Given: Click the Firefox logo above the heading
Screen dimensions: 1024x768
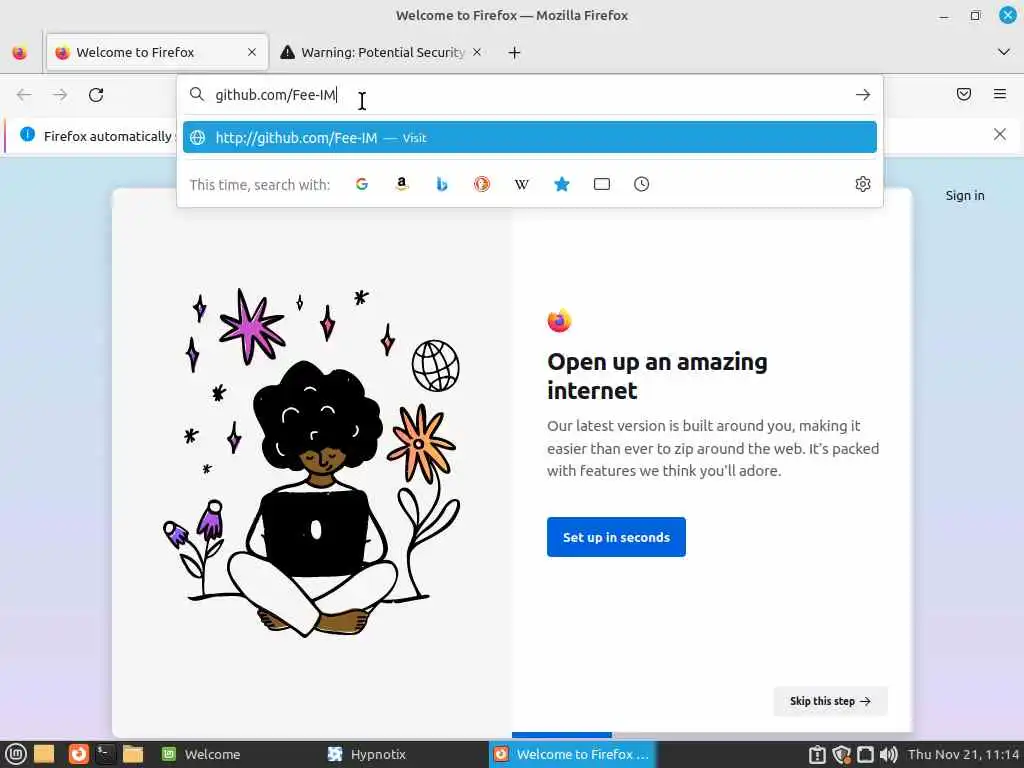Looking at the screenshot, I should [x=559, y=320].
